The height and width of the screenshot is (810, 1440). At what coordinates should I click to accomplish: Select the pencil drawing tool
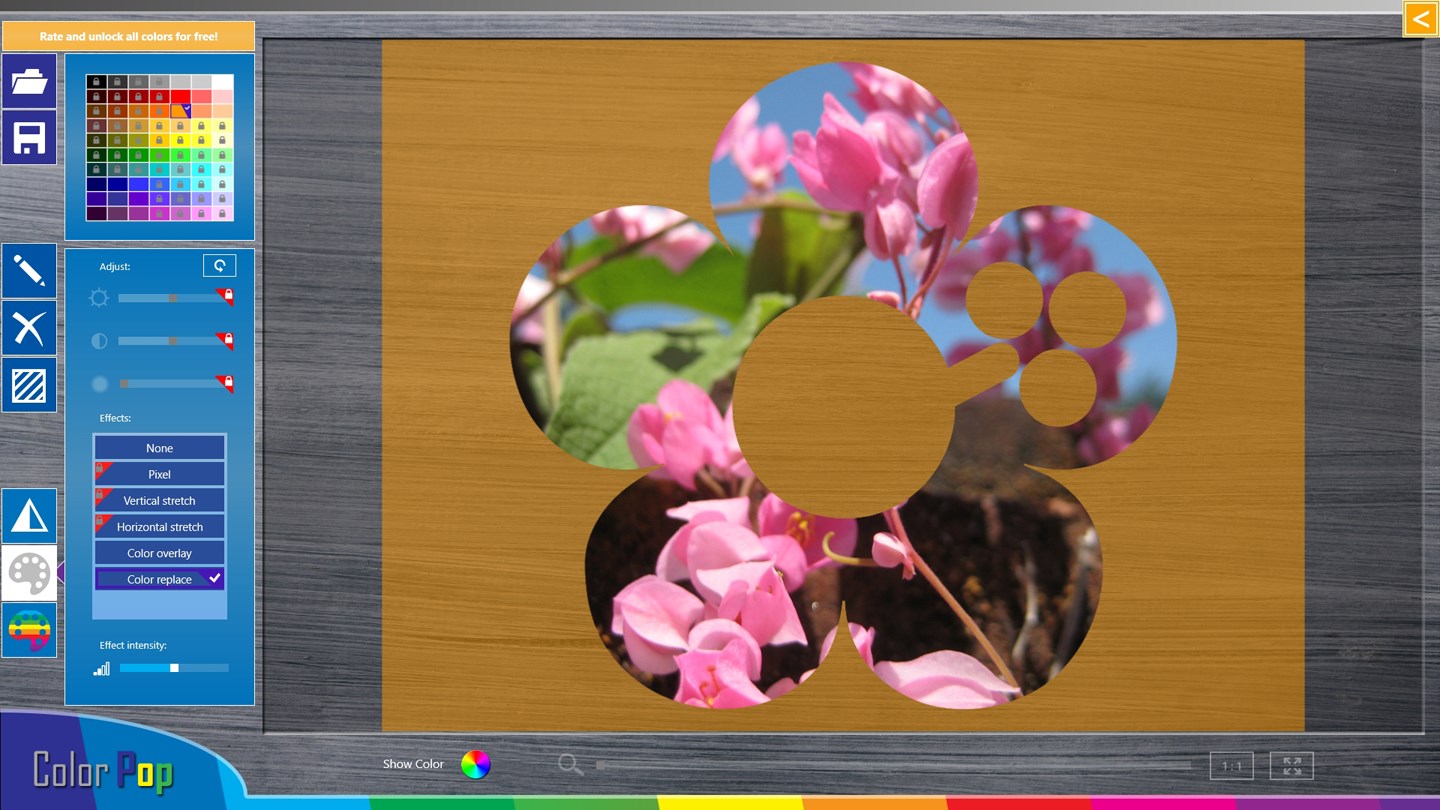(29, 271)
